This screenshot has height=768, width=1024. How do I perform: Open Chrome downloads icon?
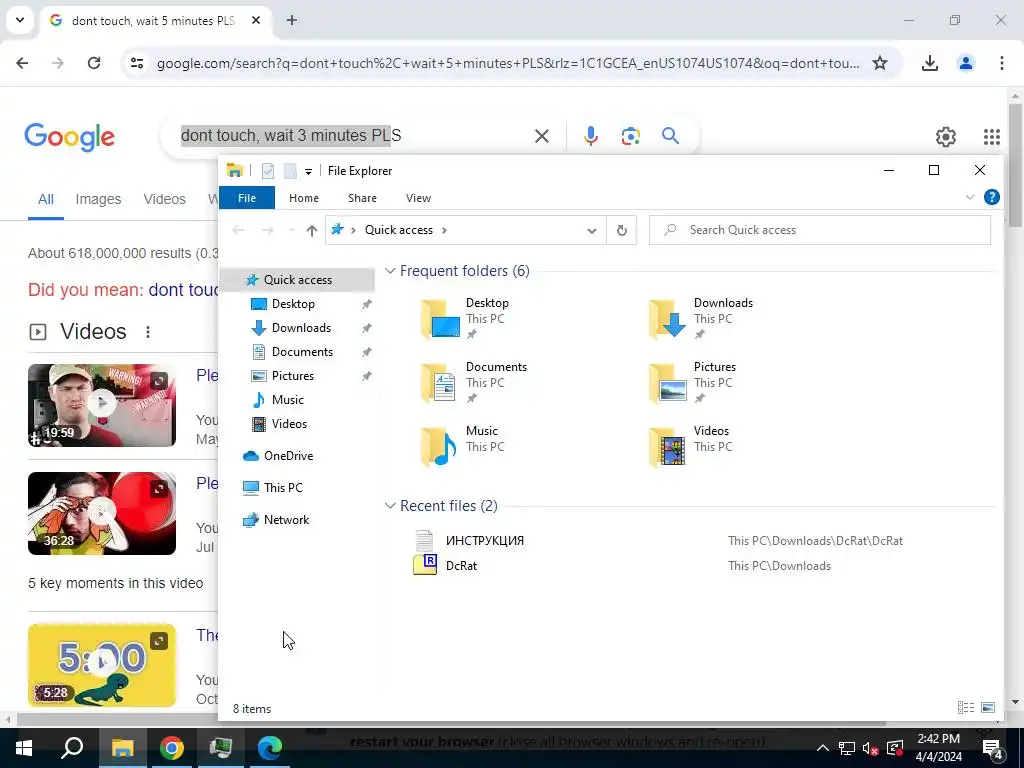[x=929, y=63]
